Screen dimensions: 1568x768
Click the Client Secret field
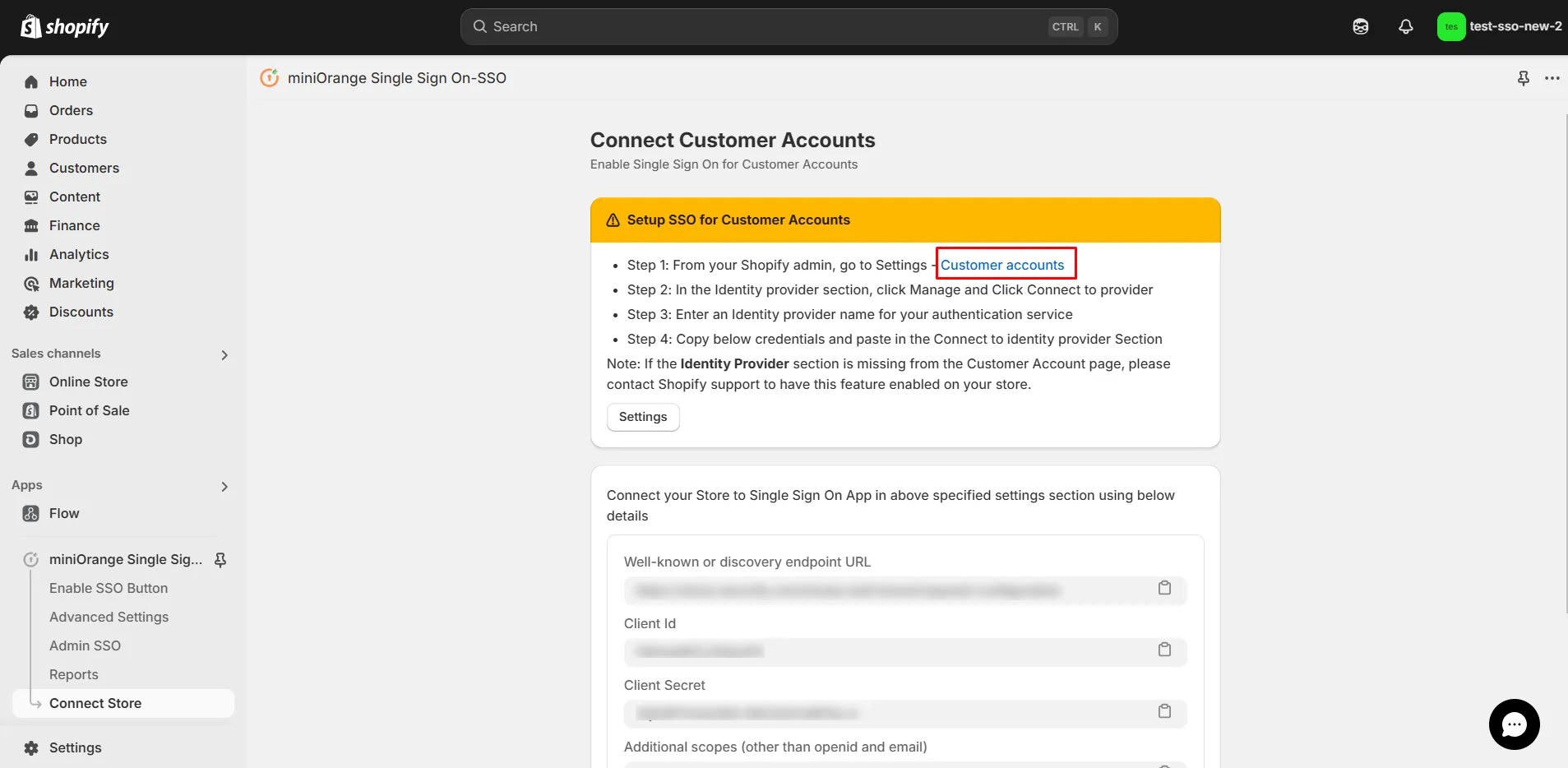click(x=905, y=714)
